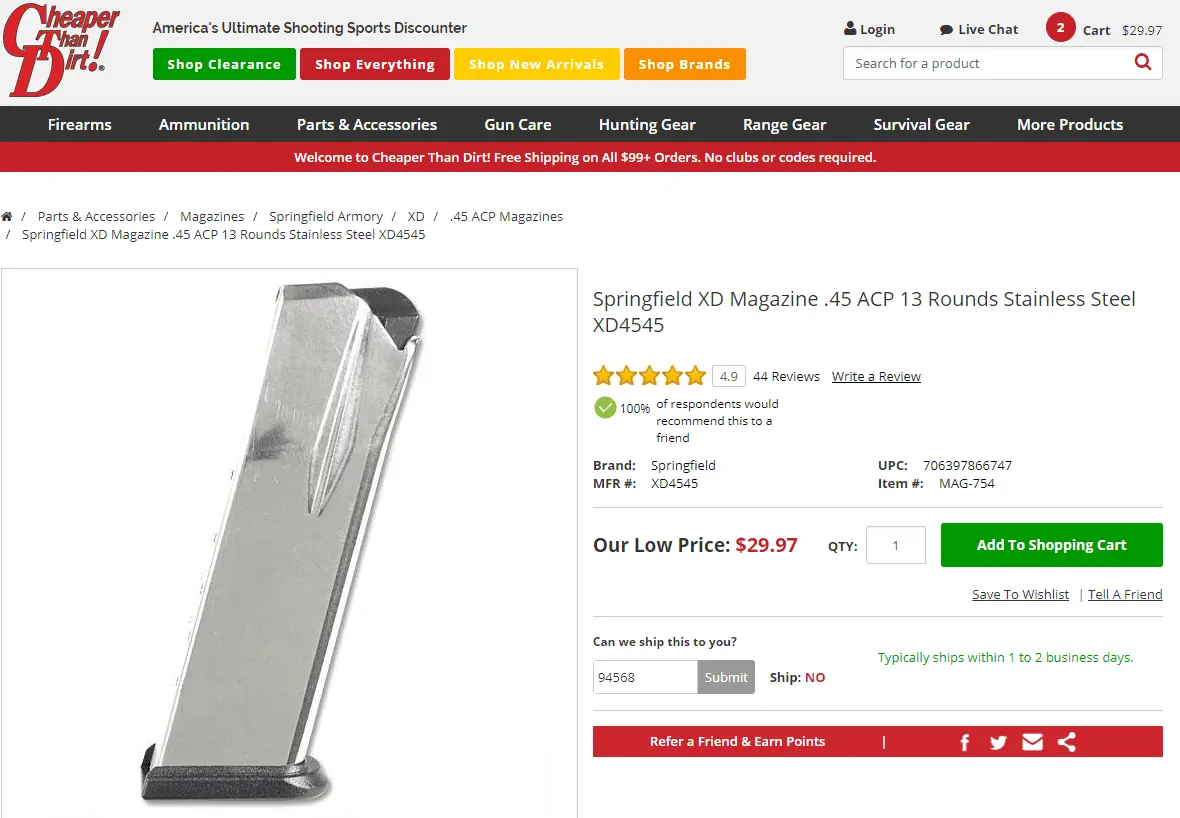Click the red cart count badge
This screenshot has height=818, width=1180.
(1060, 28)
